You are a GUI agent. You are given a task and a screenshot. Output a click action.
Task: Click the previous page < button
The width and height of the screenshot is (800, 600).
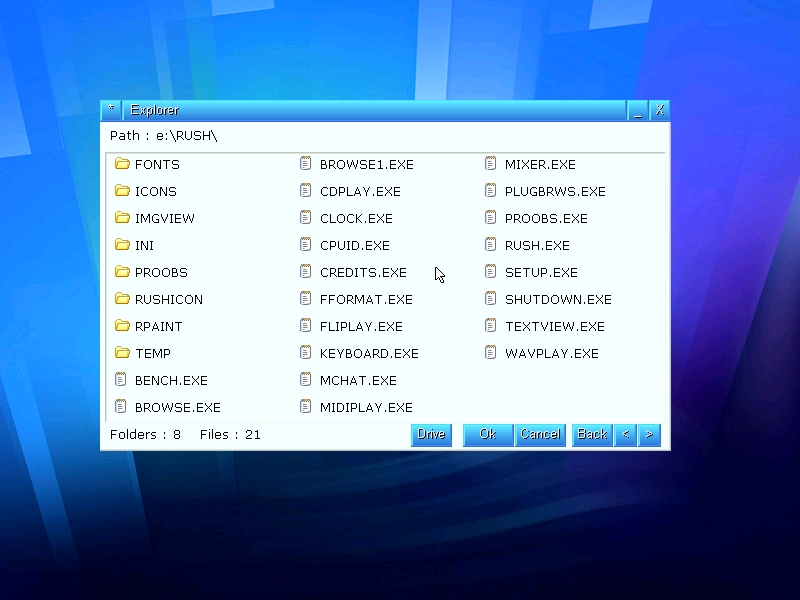(x=626, y=435)
